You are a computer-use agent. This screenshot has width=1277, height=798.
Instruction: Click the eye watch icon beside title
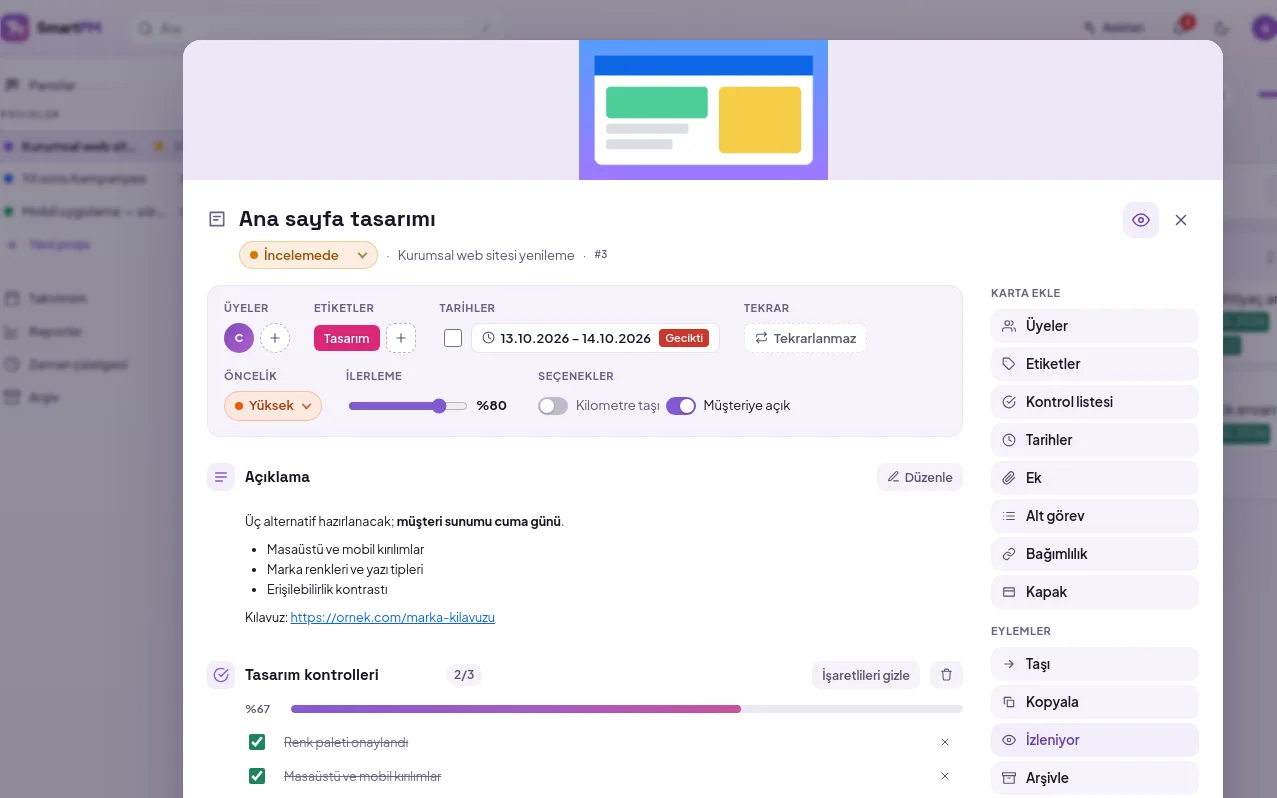pyautogui.click(x=1140, y=220)
